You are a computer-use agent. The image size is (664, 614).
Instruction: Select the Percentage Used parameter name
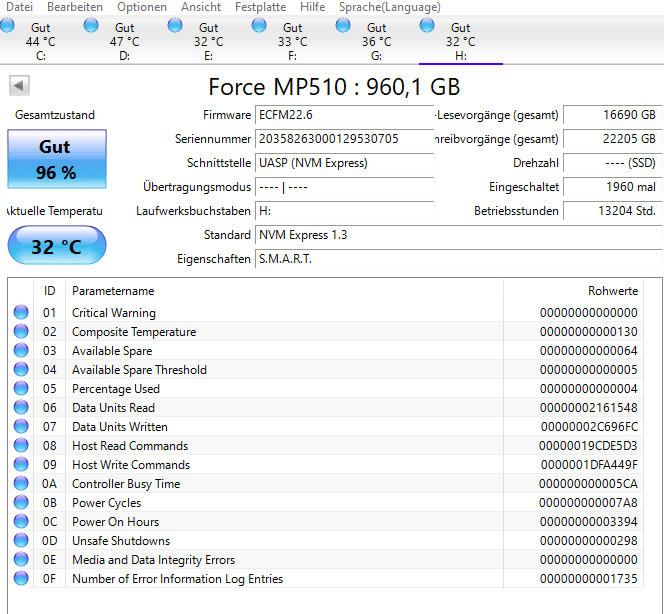(116, 389)
